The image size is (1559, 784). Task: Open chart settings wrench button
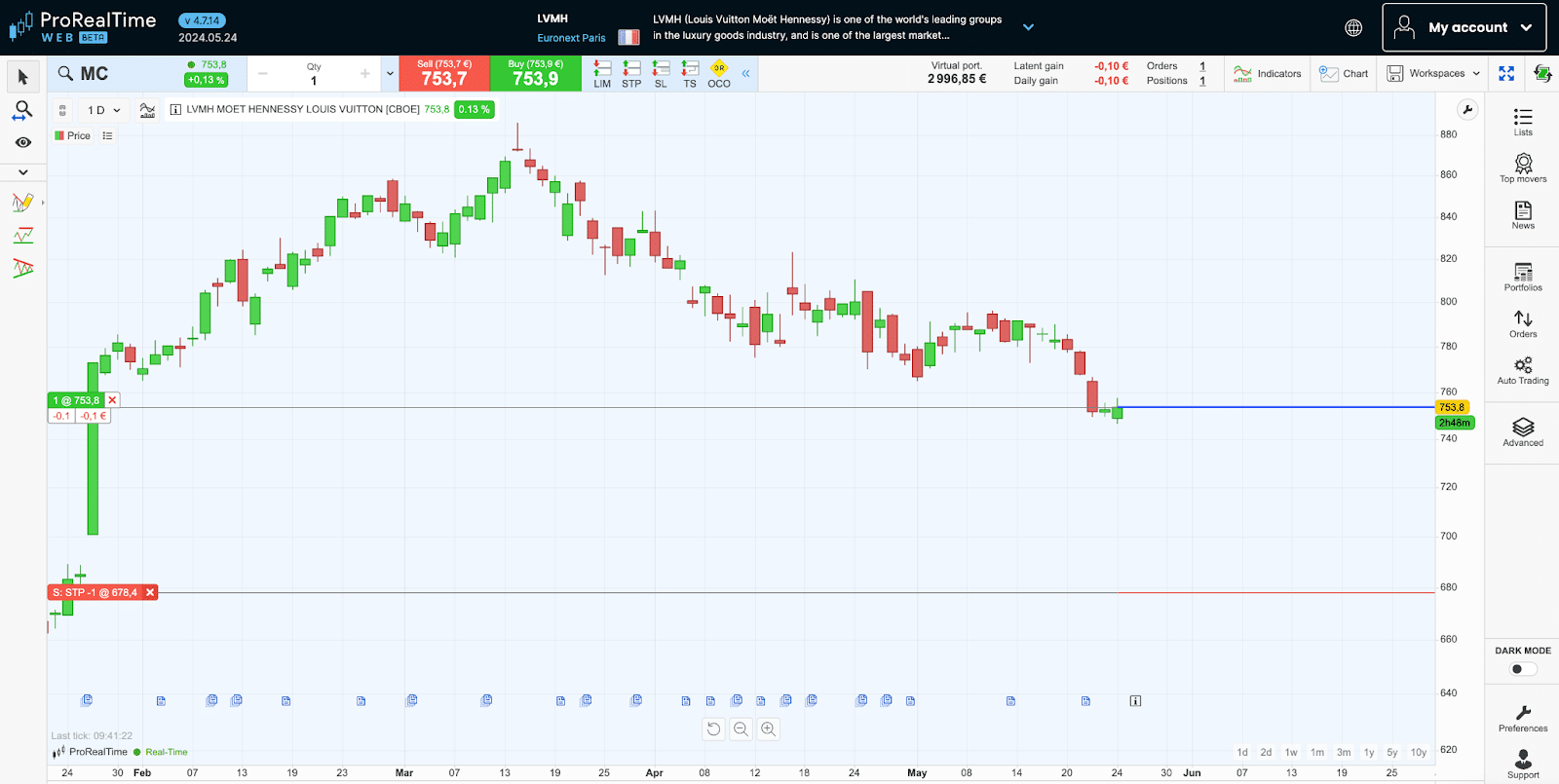click(x=1466, y=109)
